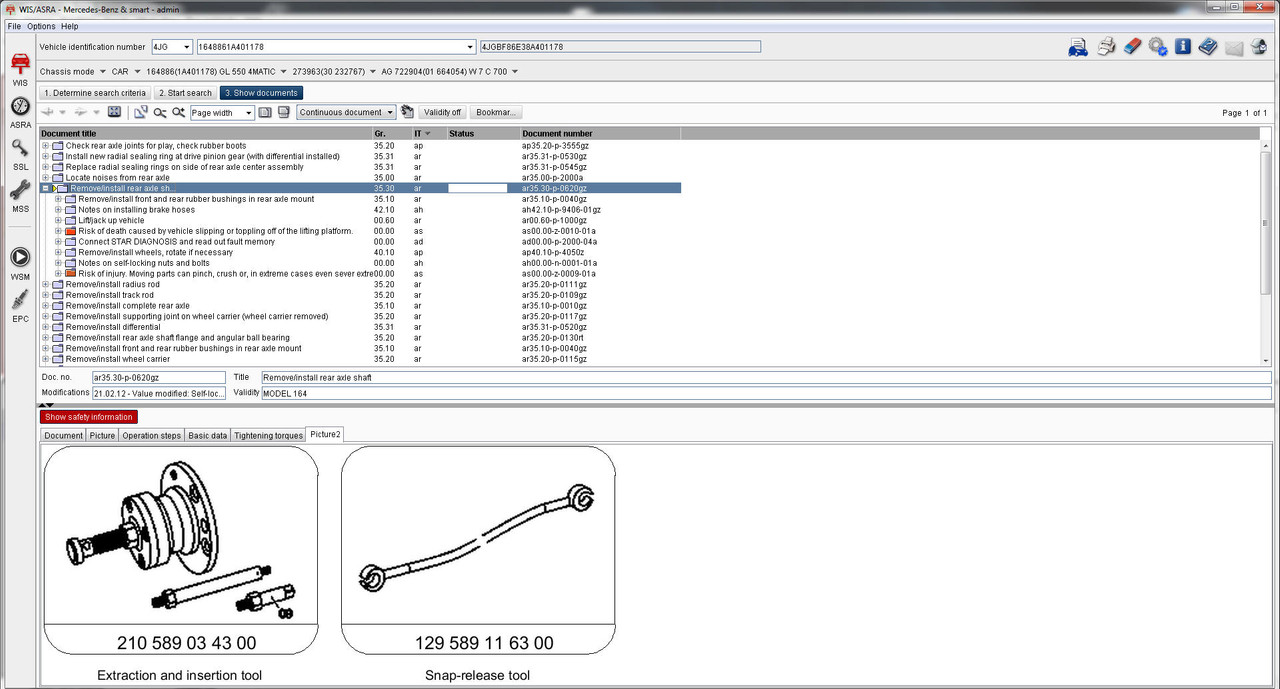Image resolution: width=1280 pixels, height=689 pixels.
Task: Switch to the Picture tab
Action: coord(102,435)
